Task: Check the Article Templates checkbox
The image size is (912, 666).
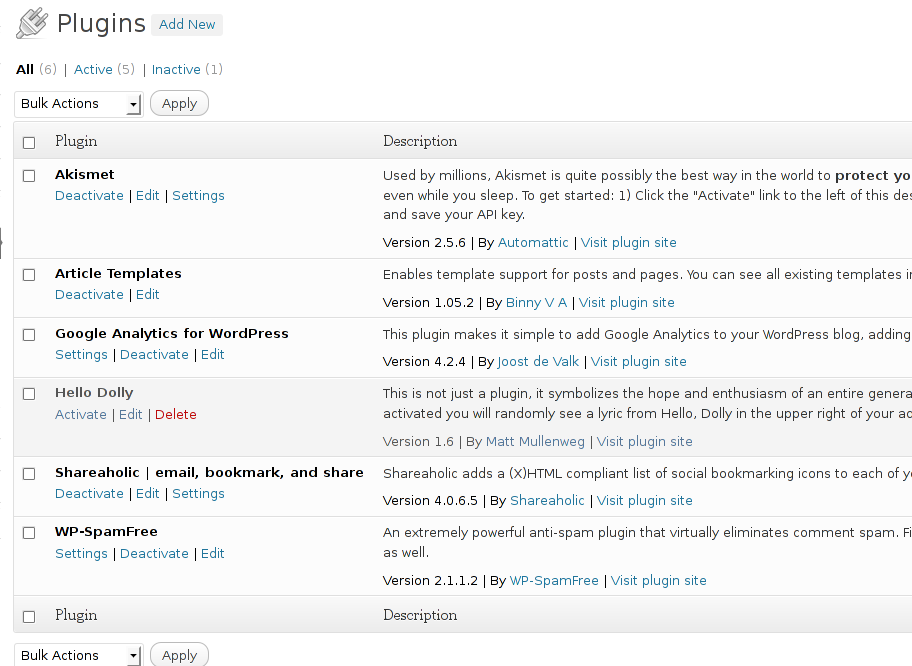Action: tap(29, 275)
